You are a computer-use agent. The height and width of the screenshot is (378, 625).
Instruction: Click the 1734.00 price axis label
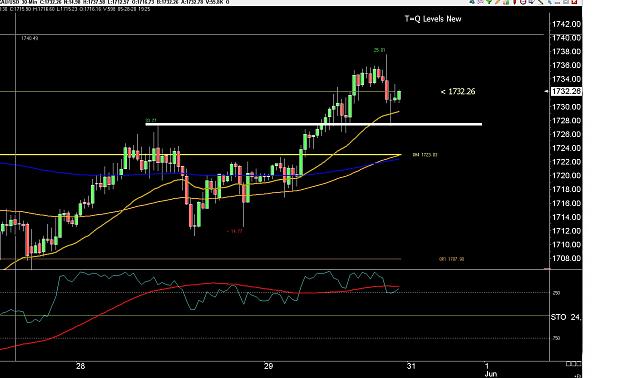(566, 79)
